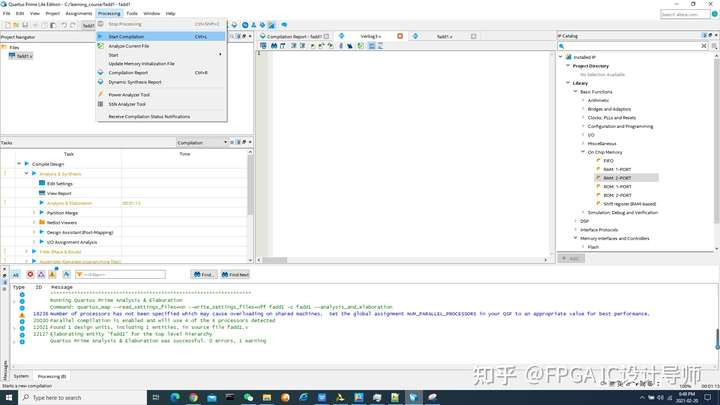Click the Search altera.com field
This screenshot has height=405, width=720.
(x=685, y=14)
